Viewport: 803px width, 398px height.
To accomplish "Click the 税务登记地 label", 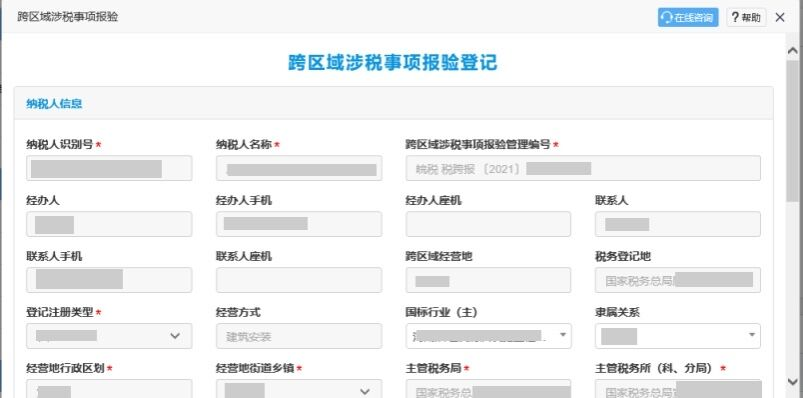I will pyautogui.click(x=623, y=256).
